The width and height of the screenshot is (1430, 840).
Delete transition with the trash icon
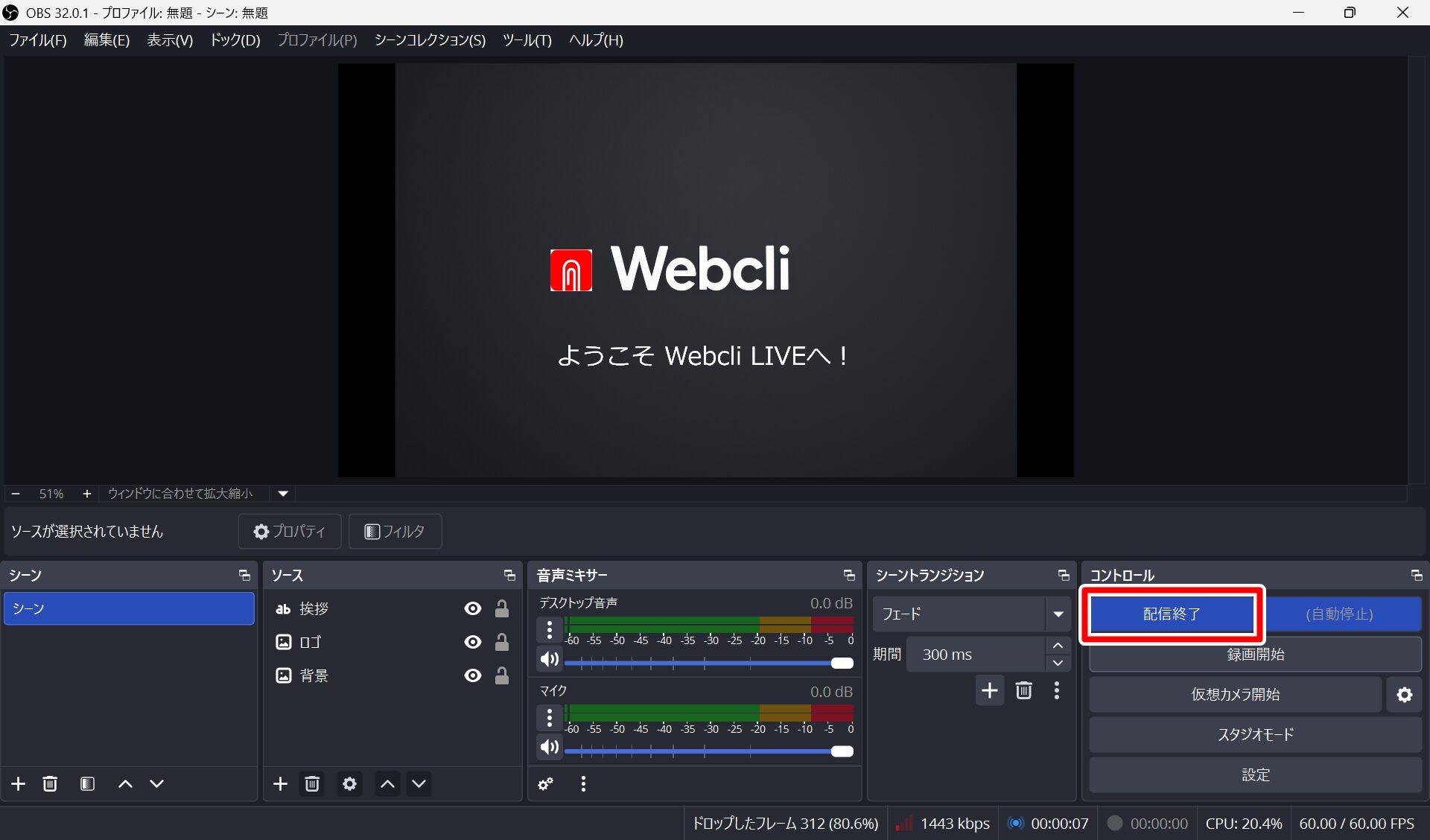[x=1024, y=690]
